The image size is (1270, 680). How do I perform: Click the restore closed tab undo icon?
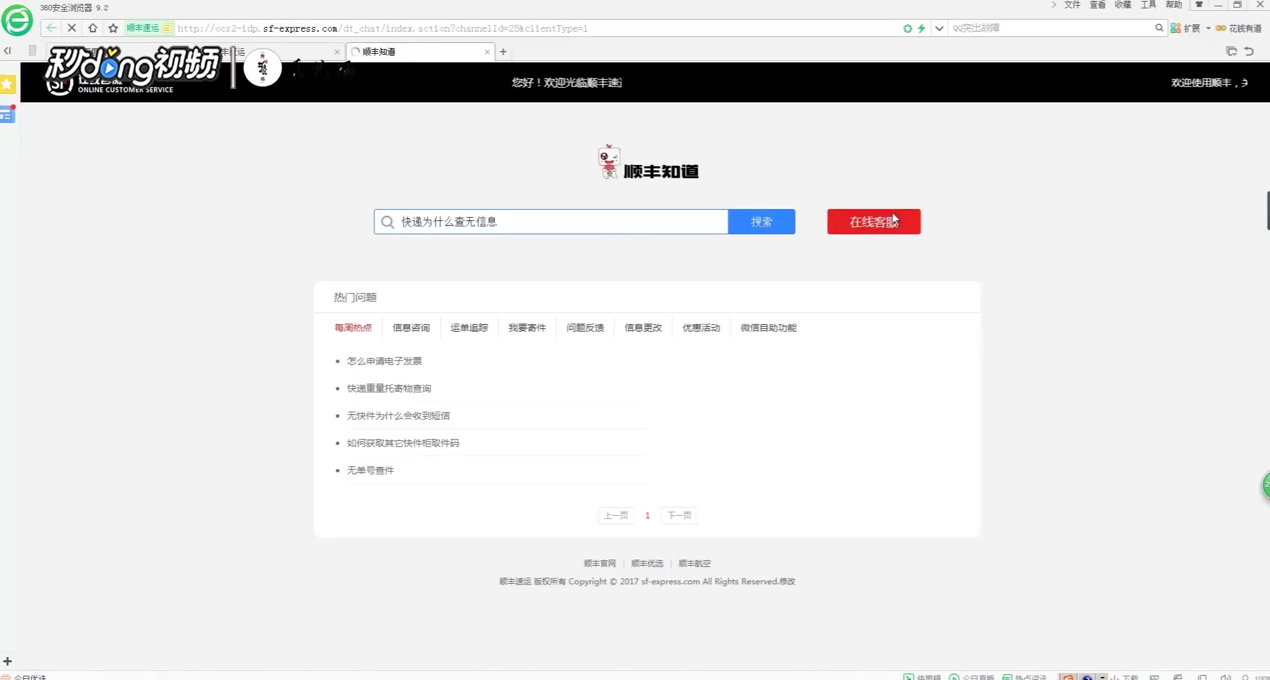[x=1249, y=51]
